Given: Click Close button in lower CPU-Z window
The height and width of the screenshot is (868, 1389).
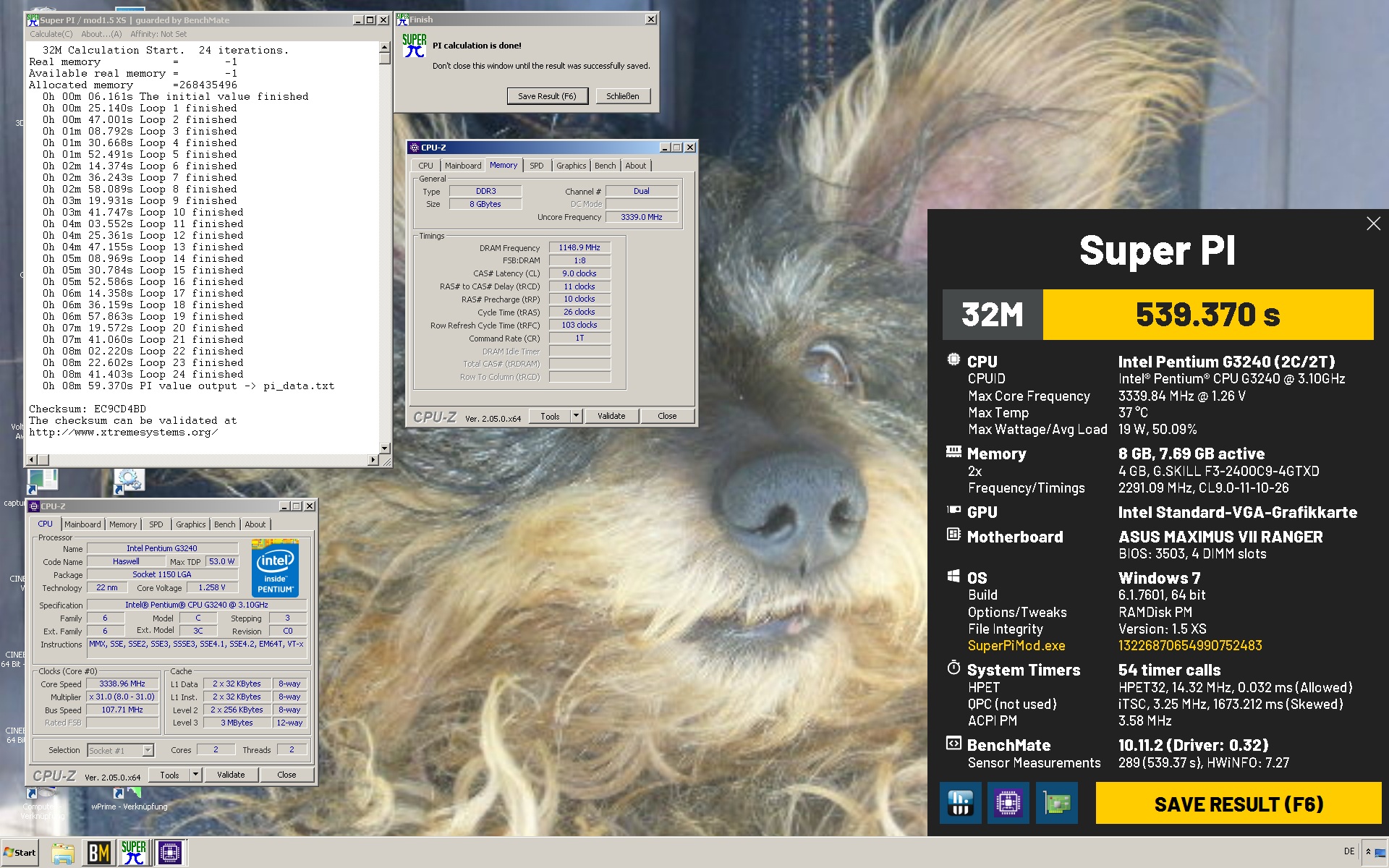Looking at the screenshot, I should pyautogui.click(x=286, y=775).
